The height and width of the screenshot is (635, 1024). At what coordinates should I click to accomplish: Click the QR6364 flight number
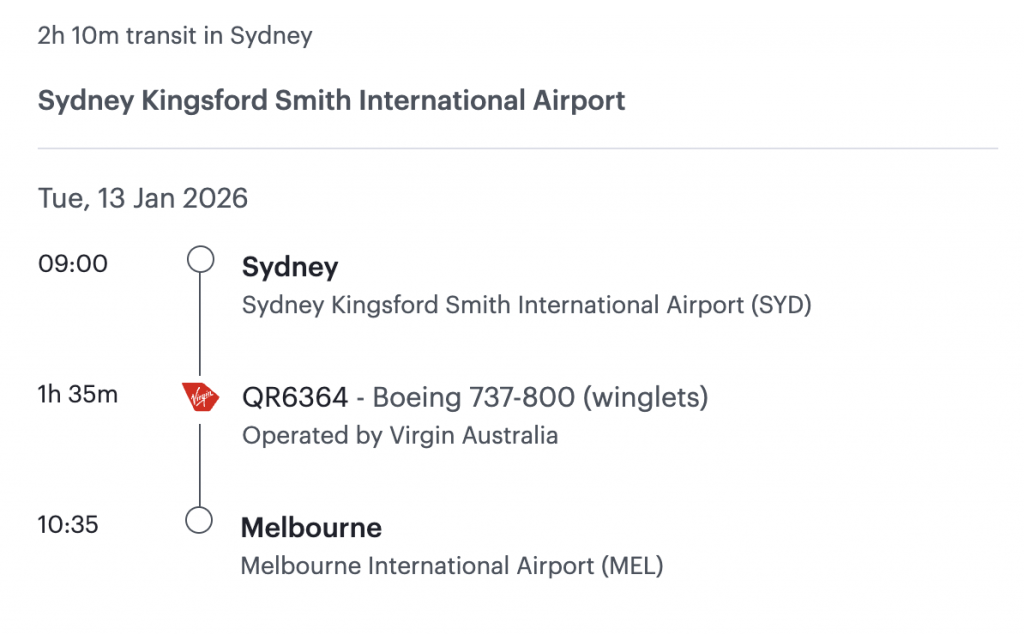coord(295,398)
